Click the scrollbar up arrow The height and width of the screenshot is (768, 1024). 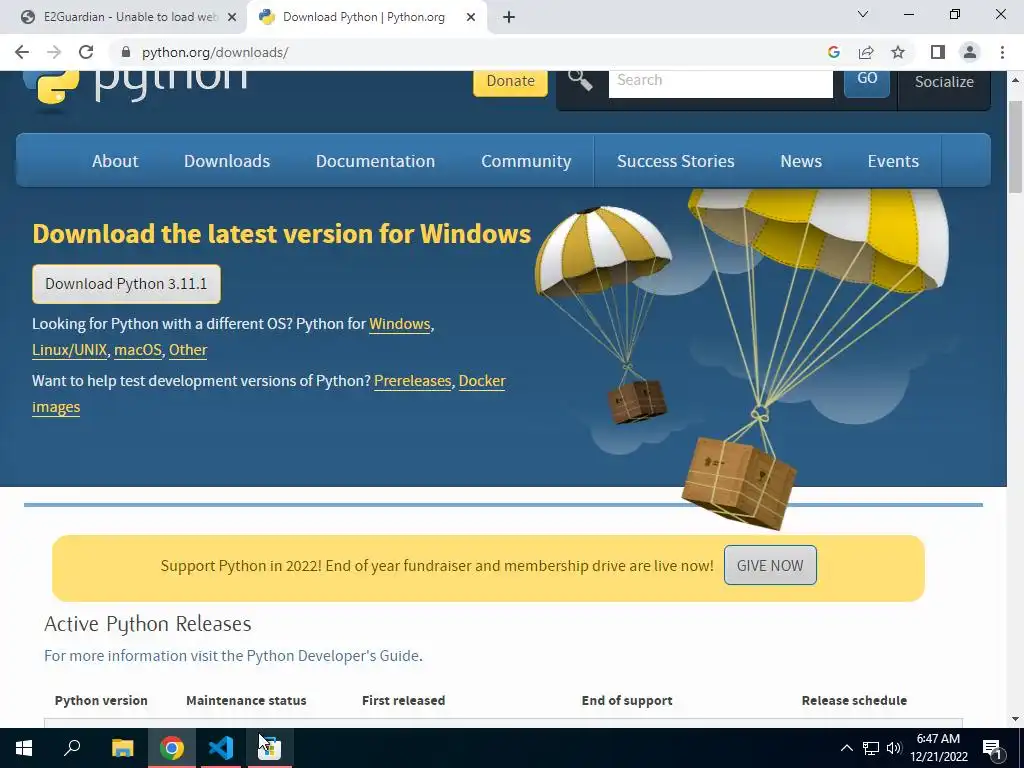(1016, 80)
